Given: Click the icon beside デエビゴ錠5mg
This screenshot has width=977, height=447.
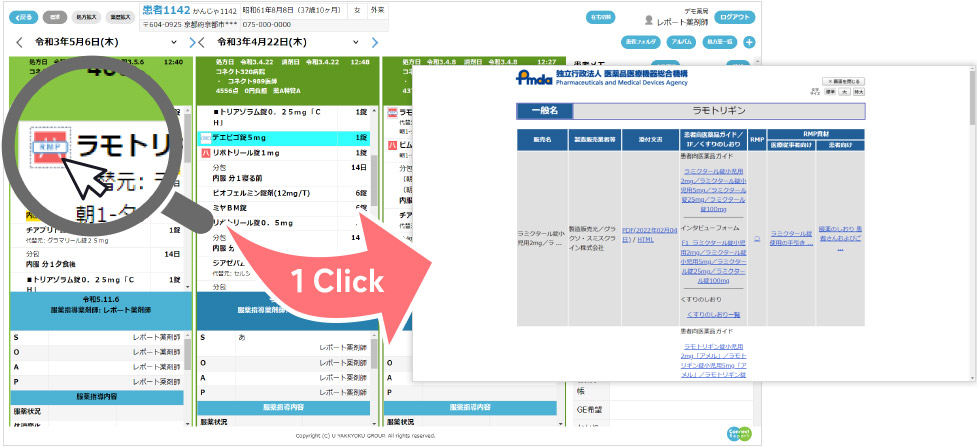Looking at the screenshot, I should [204, 137].
